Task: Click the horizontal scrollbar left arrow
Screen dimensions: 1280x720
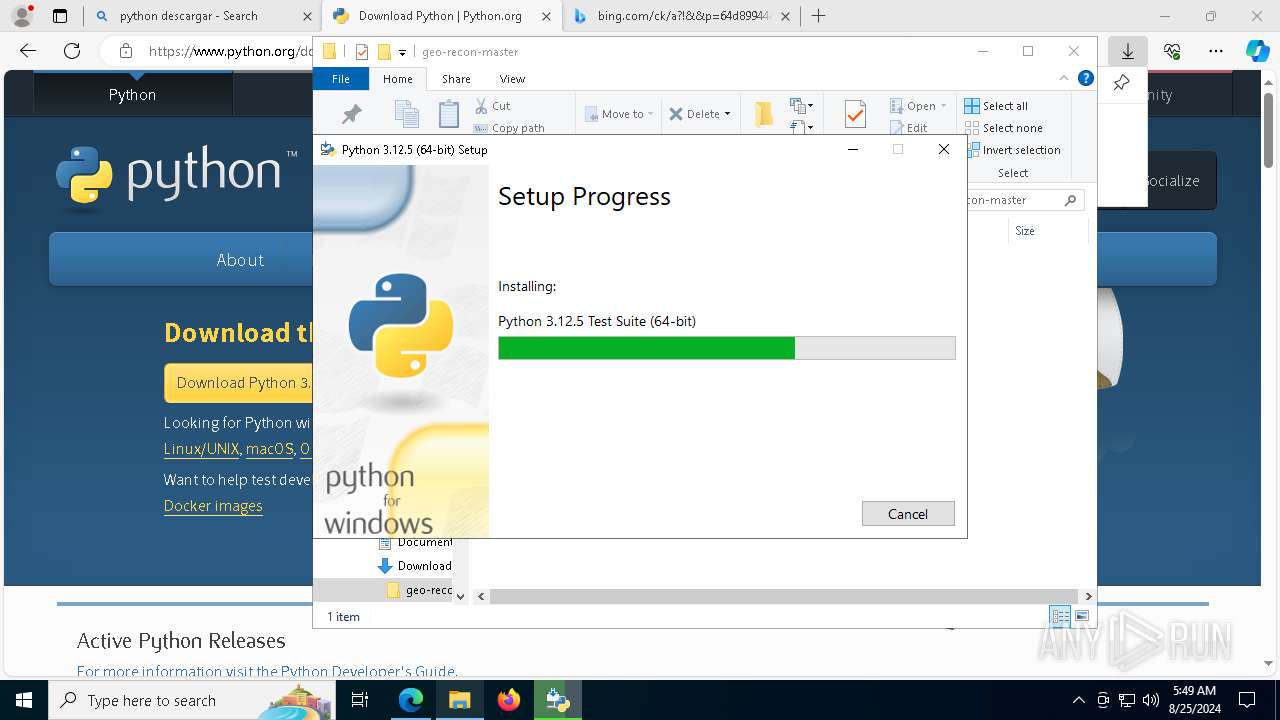Action: point(481,596)
